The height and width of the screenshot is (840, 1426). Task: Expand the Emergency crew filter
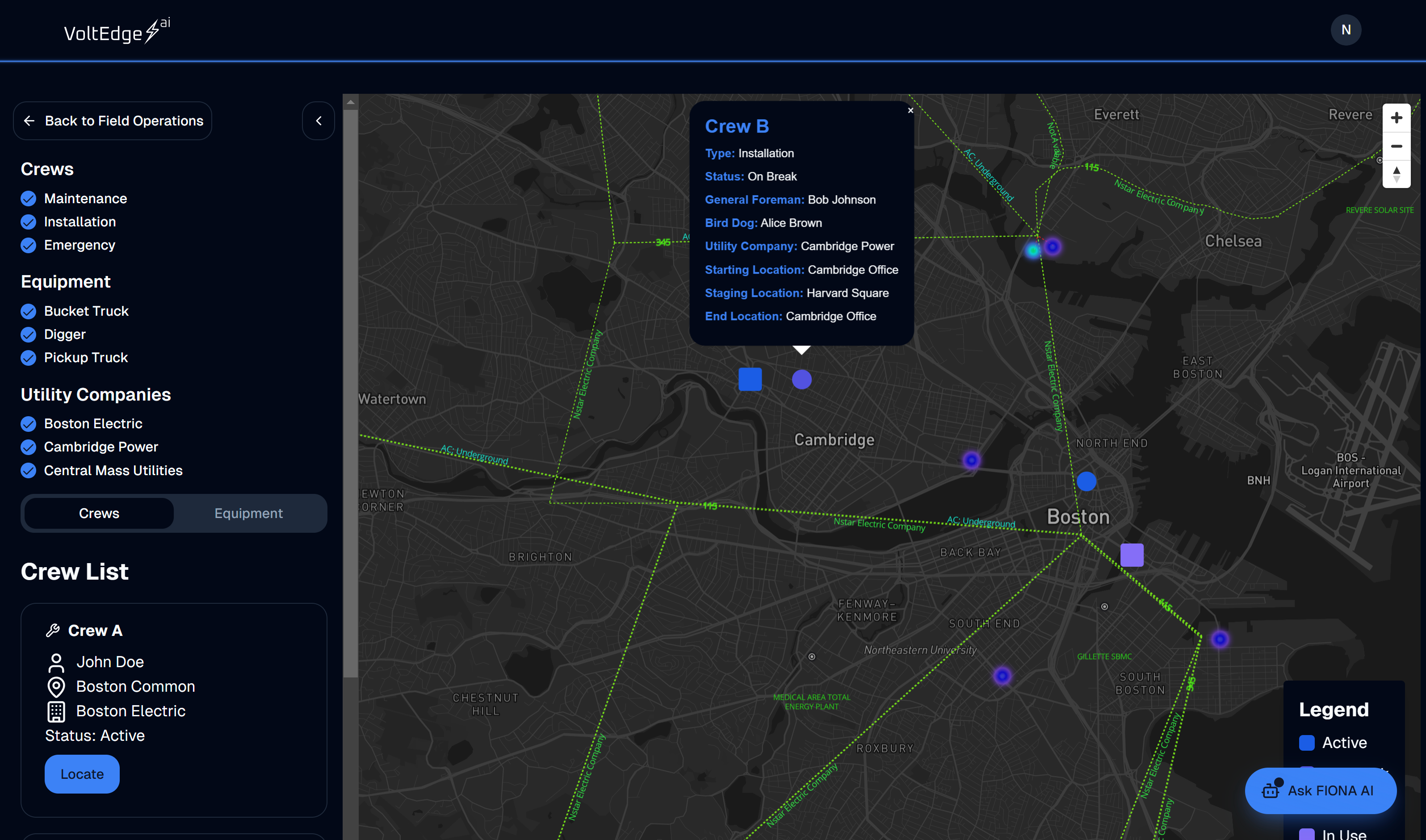click(x=80, y=244)
